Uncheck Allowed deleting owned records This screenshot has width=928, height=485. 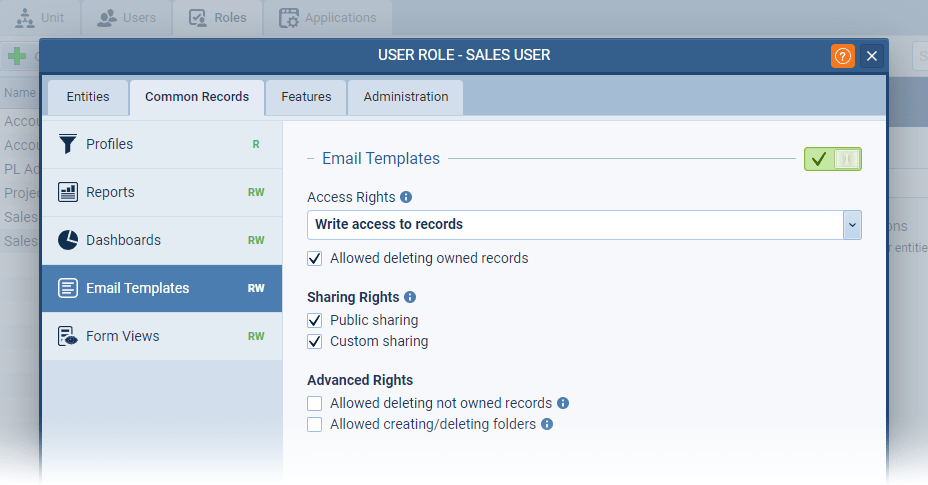(315, 258)
